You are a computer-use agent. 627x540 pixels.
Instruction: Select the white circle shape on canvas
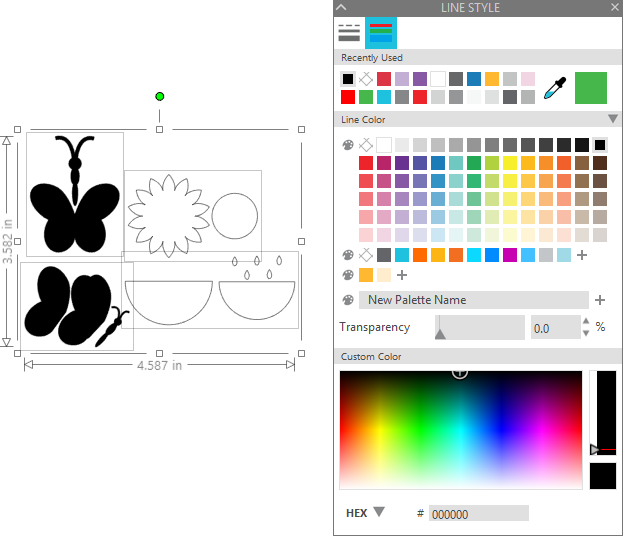coord(235,216)
